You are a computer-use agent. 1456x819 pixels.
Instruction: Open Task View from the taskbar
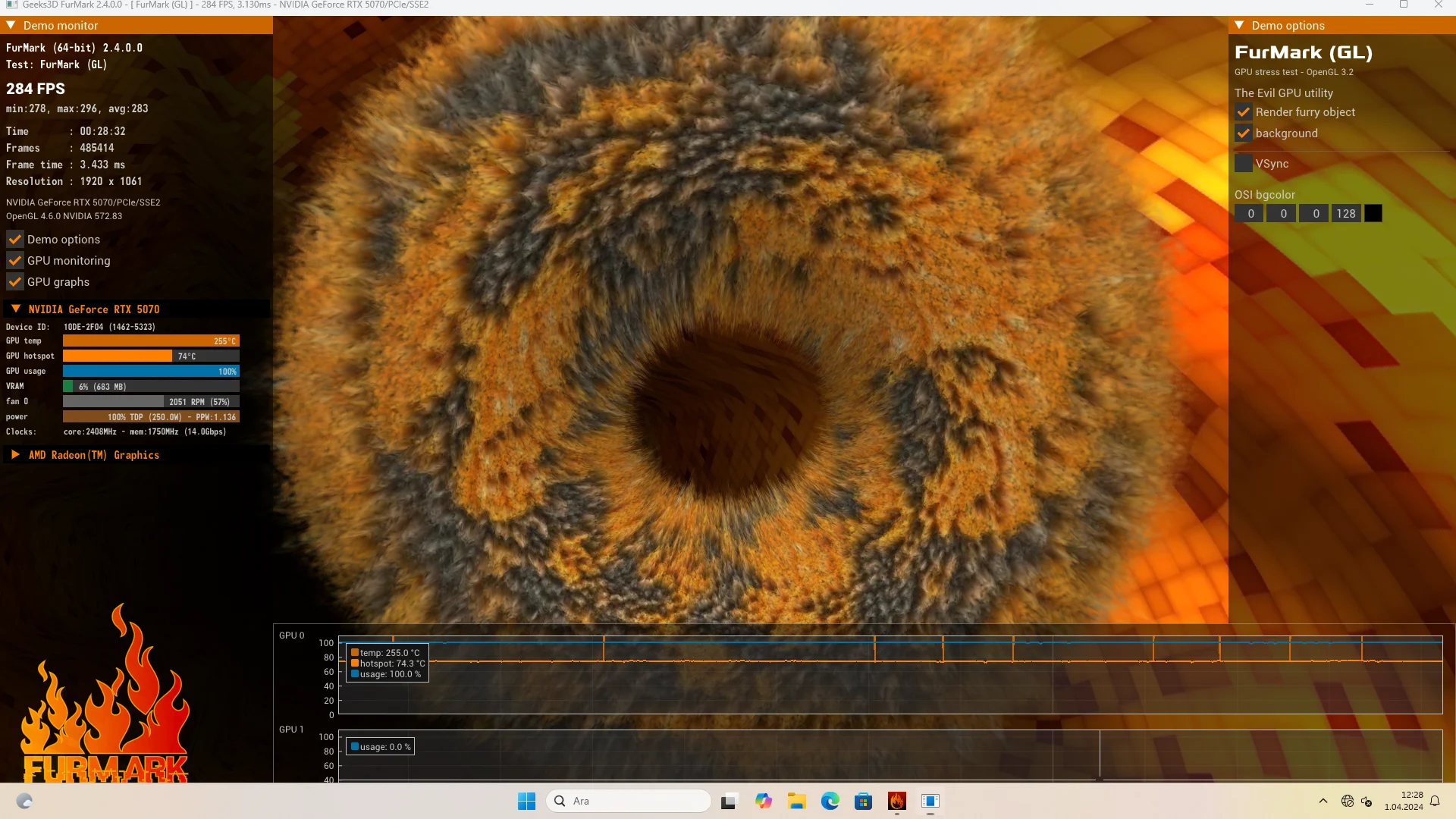[x=730, y=801]
